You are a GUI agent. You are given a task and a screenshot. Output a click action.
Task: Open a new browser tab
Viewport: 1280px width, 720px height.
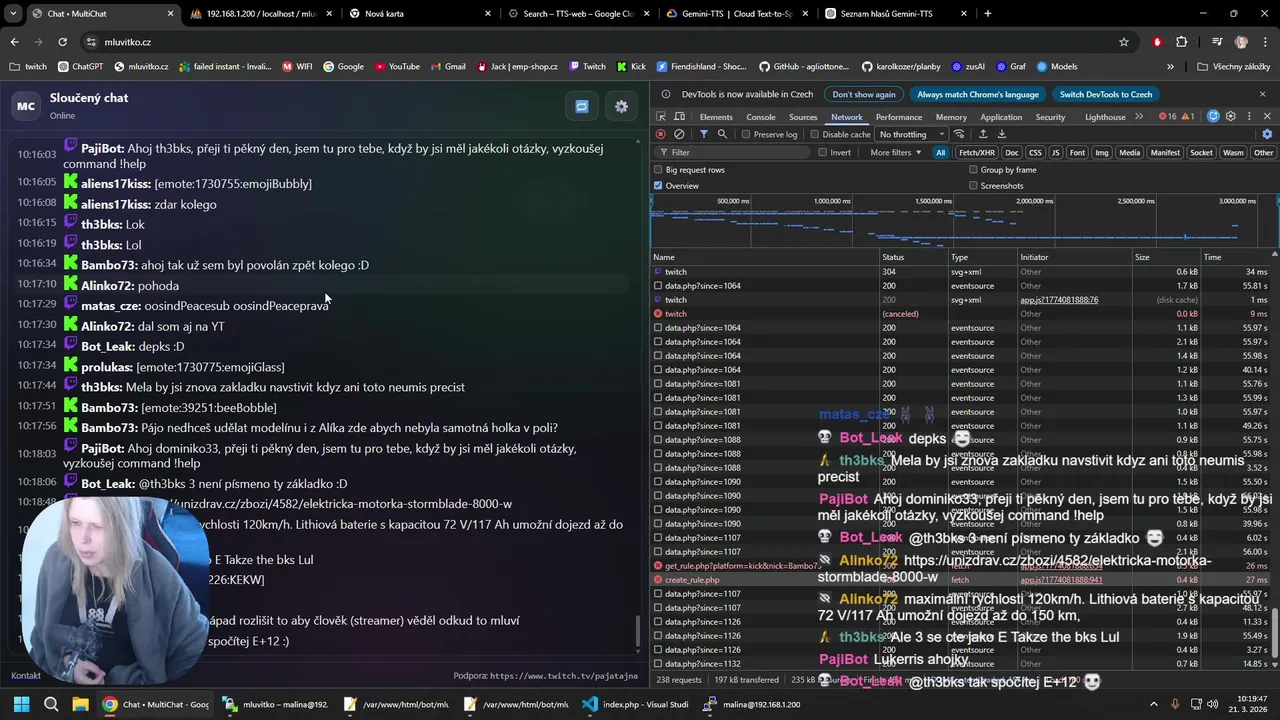point(988,13)
